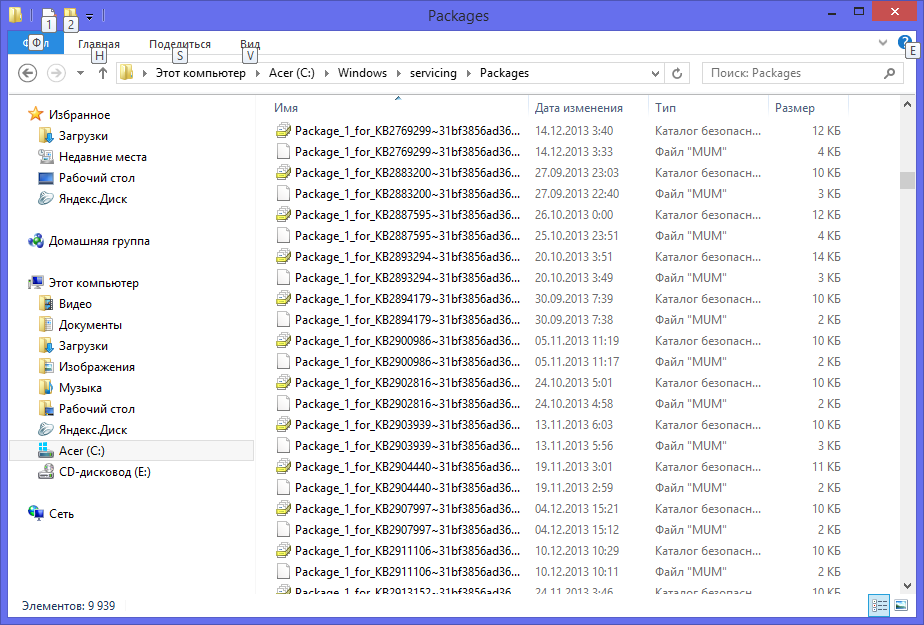This screenshot has width=924, height=625.
Task: Click scrollbar up arrow in file list
Action: tap(907, 104)
